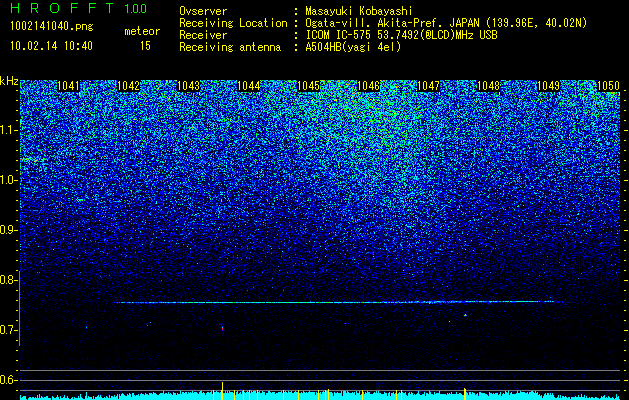Click the antenna text A504HB(yagi 4el)
Image resolution: width=629 pixels, height=400 pixels.
tap(353, 47)
